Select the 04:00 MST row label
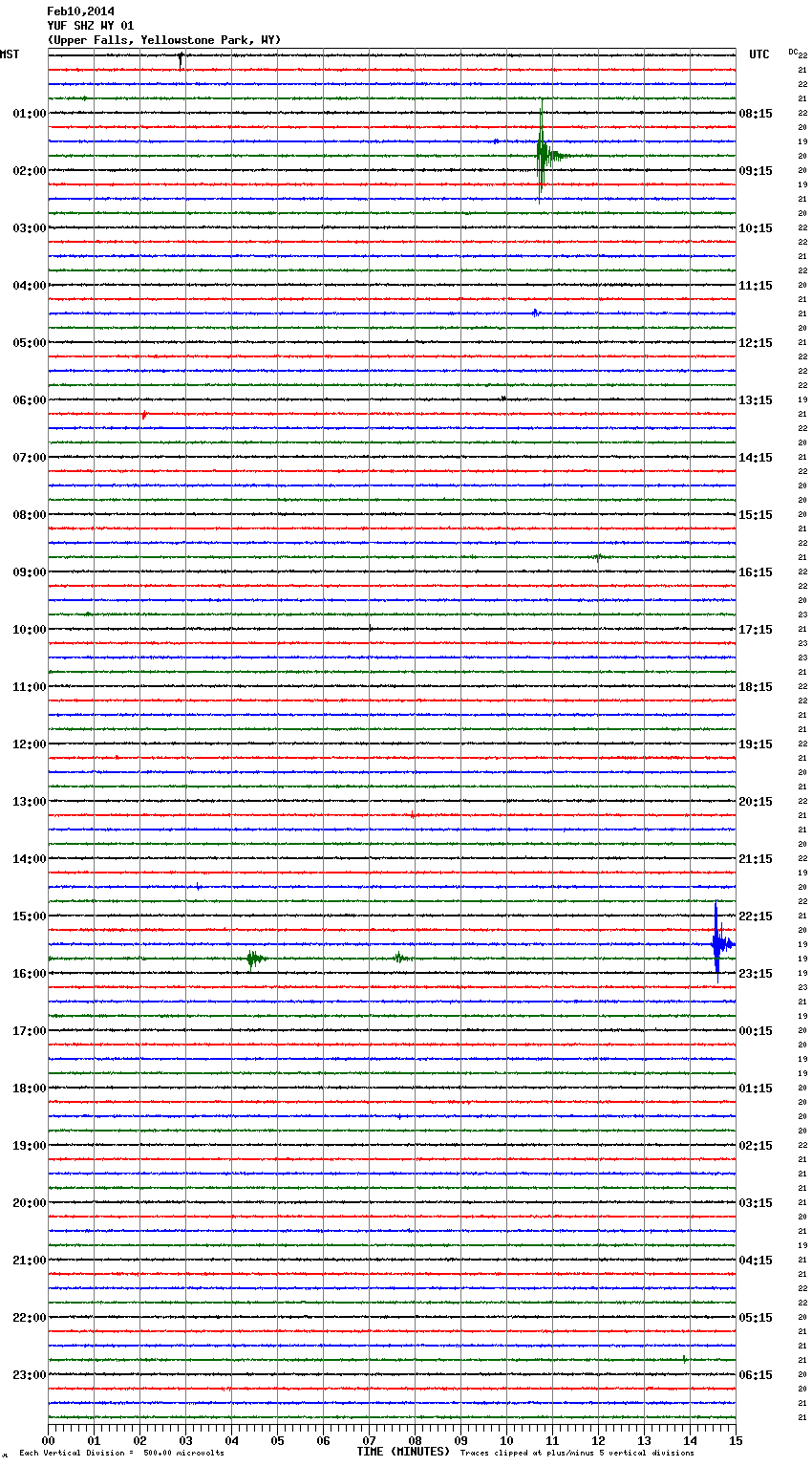The image size is (812, 1466). pos(29,286)
